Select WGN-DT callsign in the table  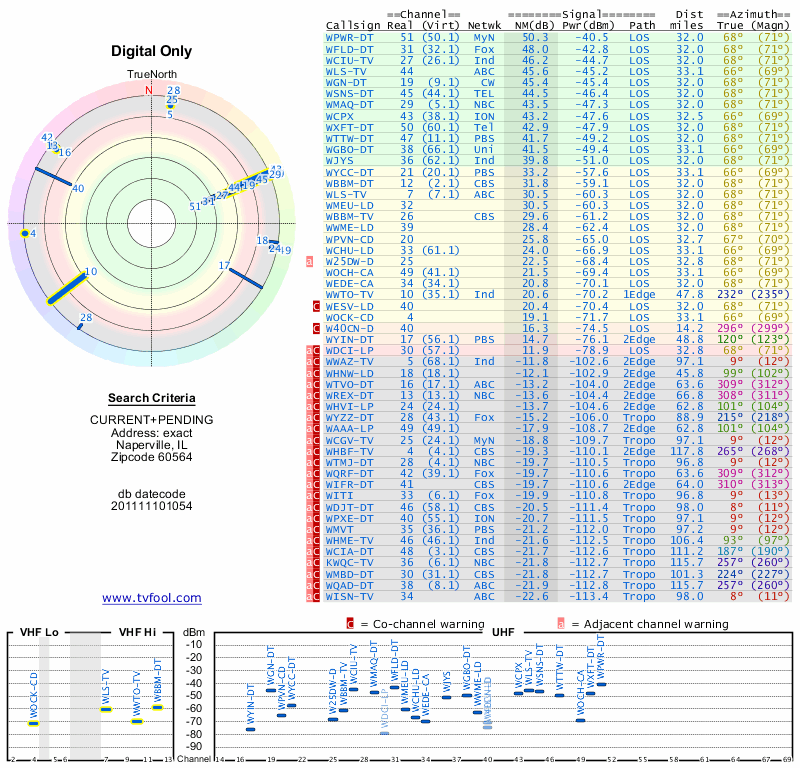click(x=347, y=83)
